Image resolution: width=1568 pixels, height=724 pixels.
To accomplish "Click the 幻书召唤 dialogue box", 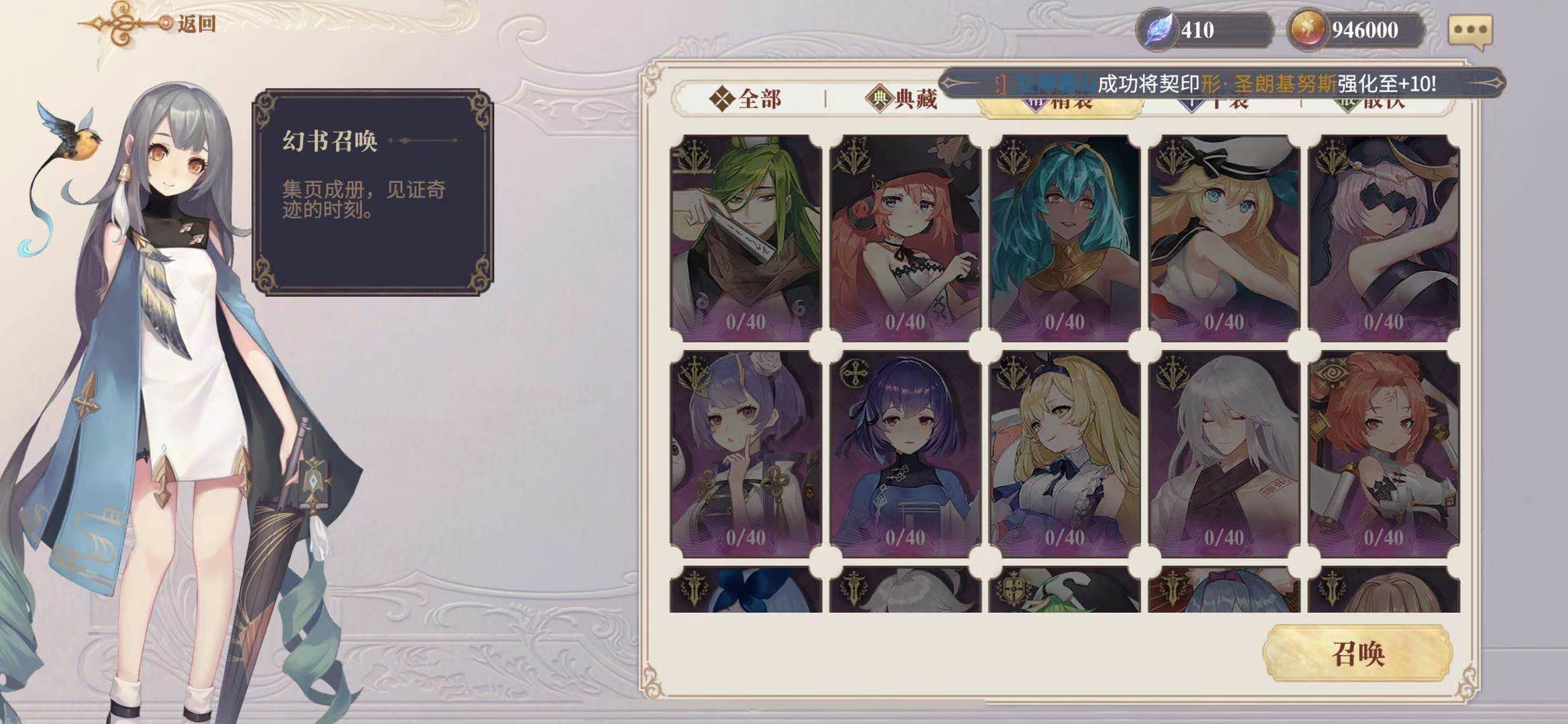I will coord(373,192).
